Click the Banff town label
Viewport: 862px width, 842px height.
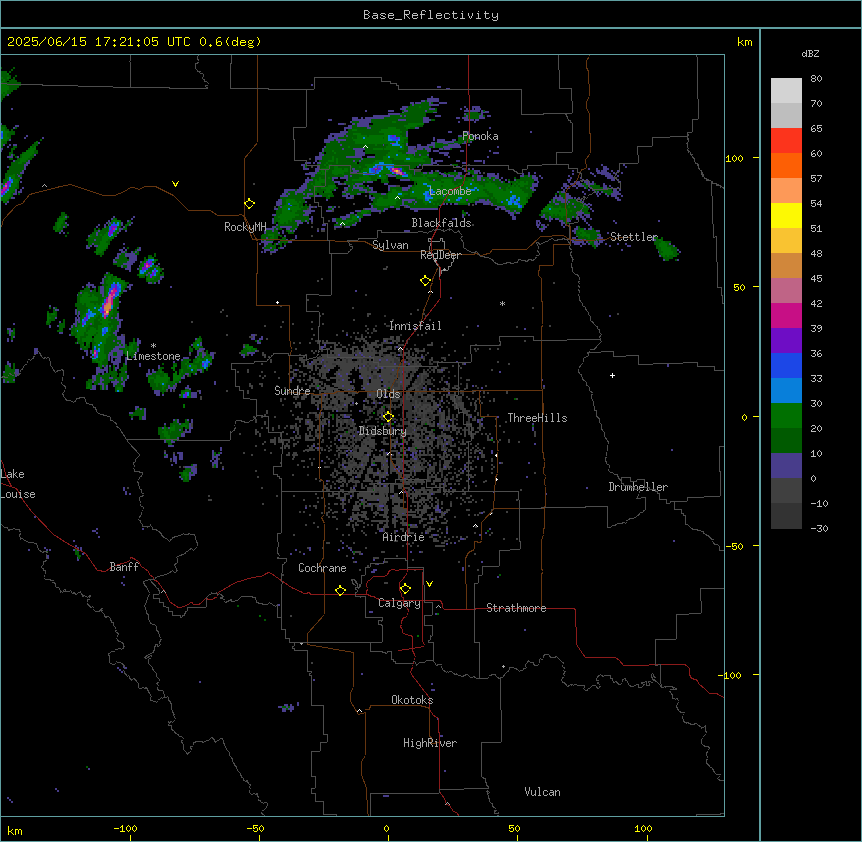tap(124, 567)
